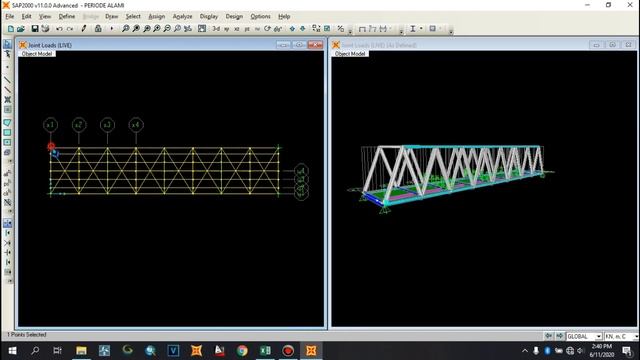Click the Windows Start button
The height and width of the screenshot is (360, 640).
tap(12, 351)
